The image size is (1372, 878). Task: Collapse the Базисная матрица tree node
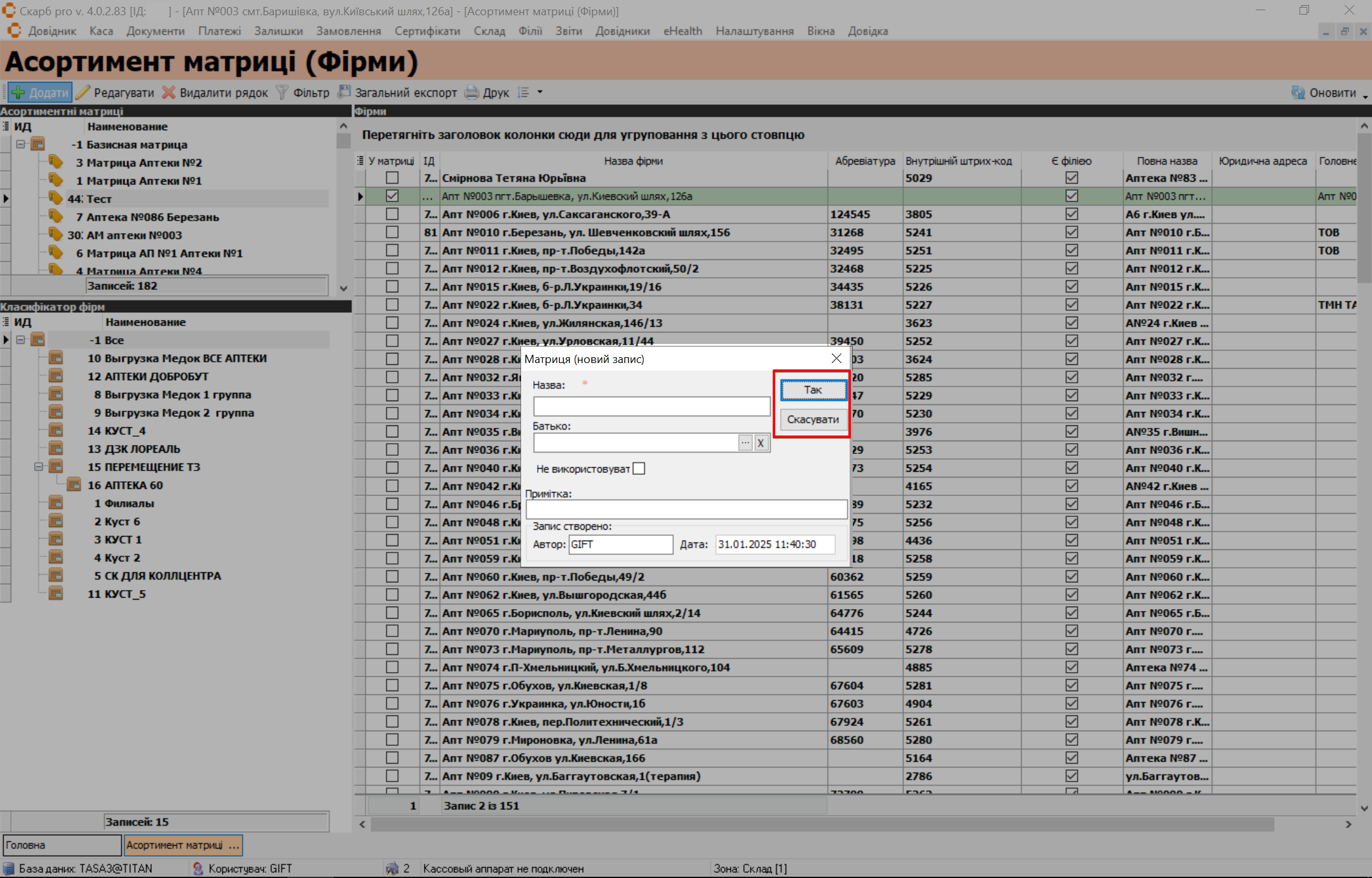tap(21, 144)
